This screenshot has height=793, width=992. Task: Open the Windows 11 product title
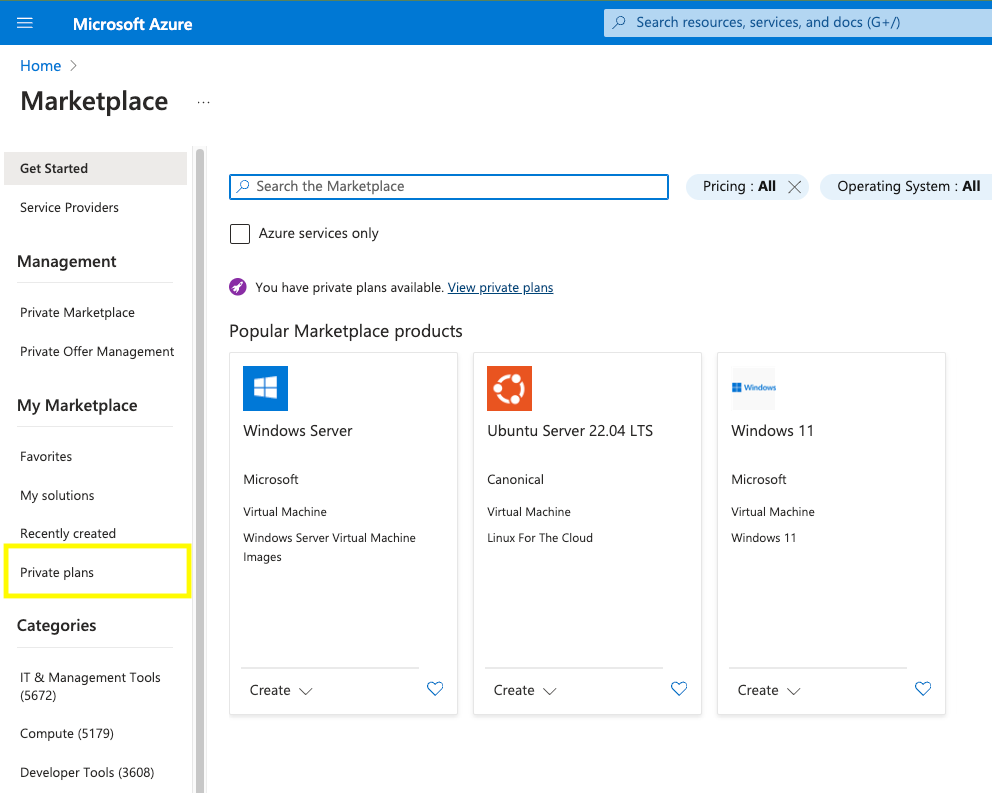pyautogui.click(x=772, y=431)
